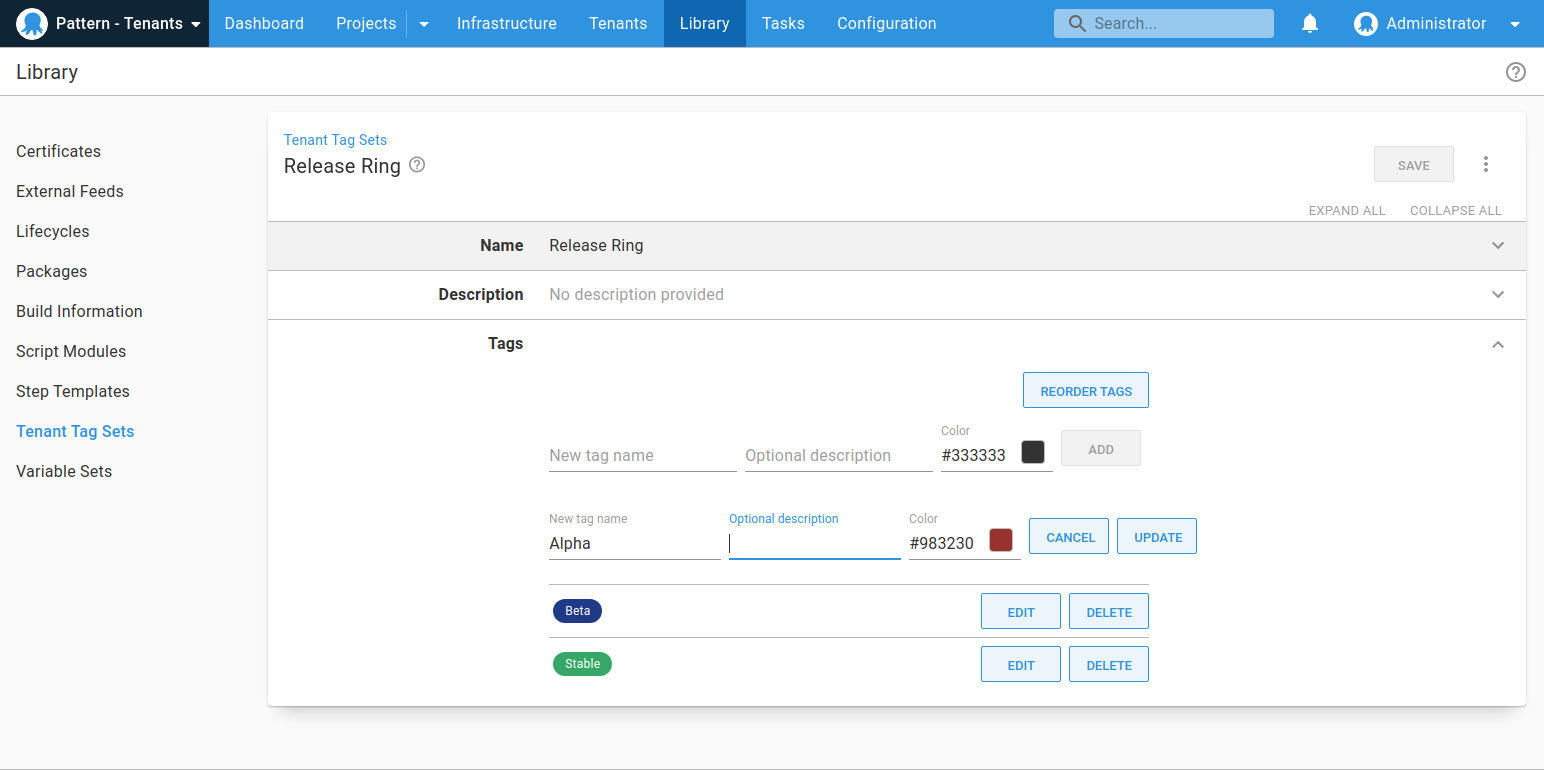Image resolution: width=1544 pixels, height=770 pixels.
Task: Click the Reorder Tags button
Action: (1085, 391)
